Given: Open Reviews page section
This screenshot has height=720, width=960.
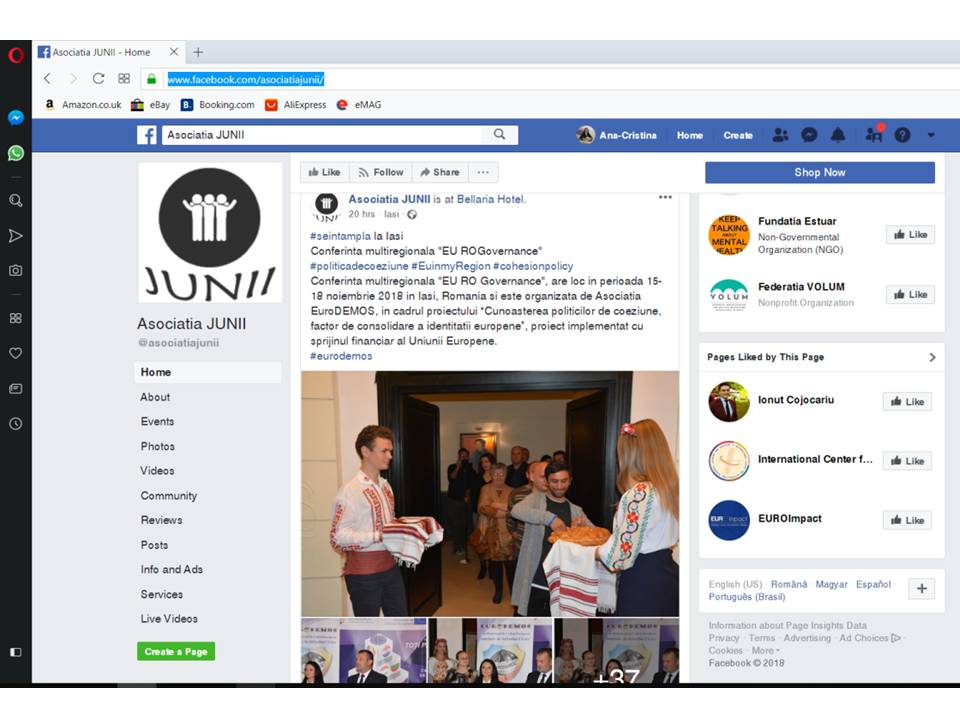Looking at the screenshot, I should (x=162, y=520).
